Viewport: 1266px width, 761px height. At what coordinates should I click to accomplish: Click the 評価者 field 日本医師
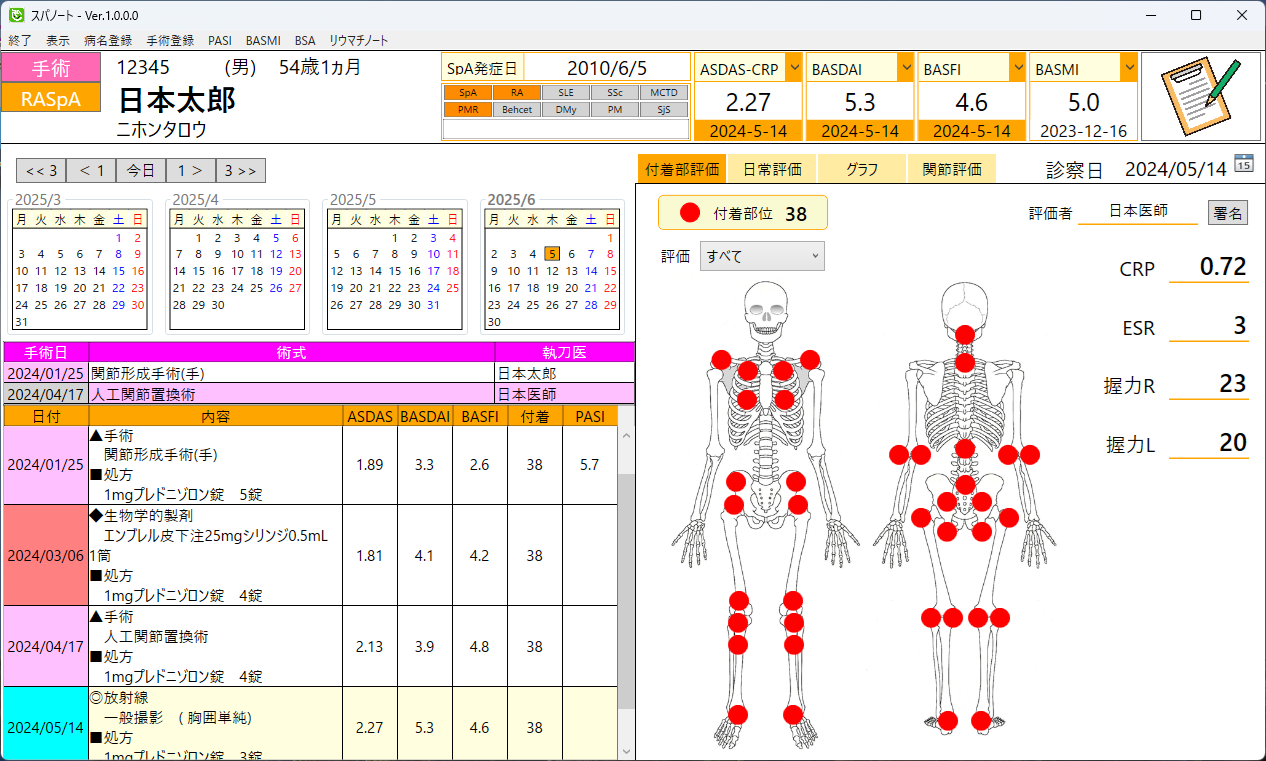coord(1138,212)
